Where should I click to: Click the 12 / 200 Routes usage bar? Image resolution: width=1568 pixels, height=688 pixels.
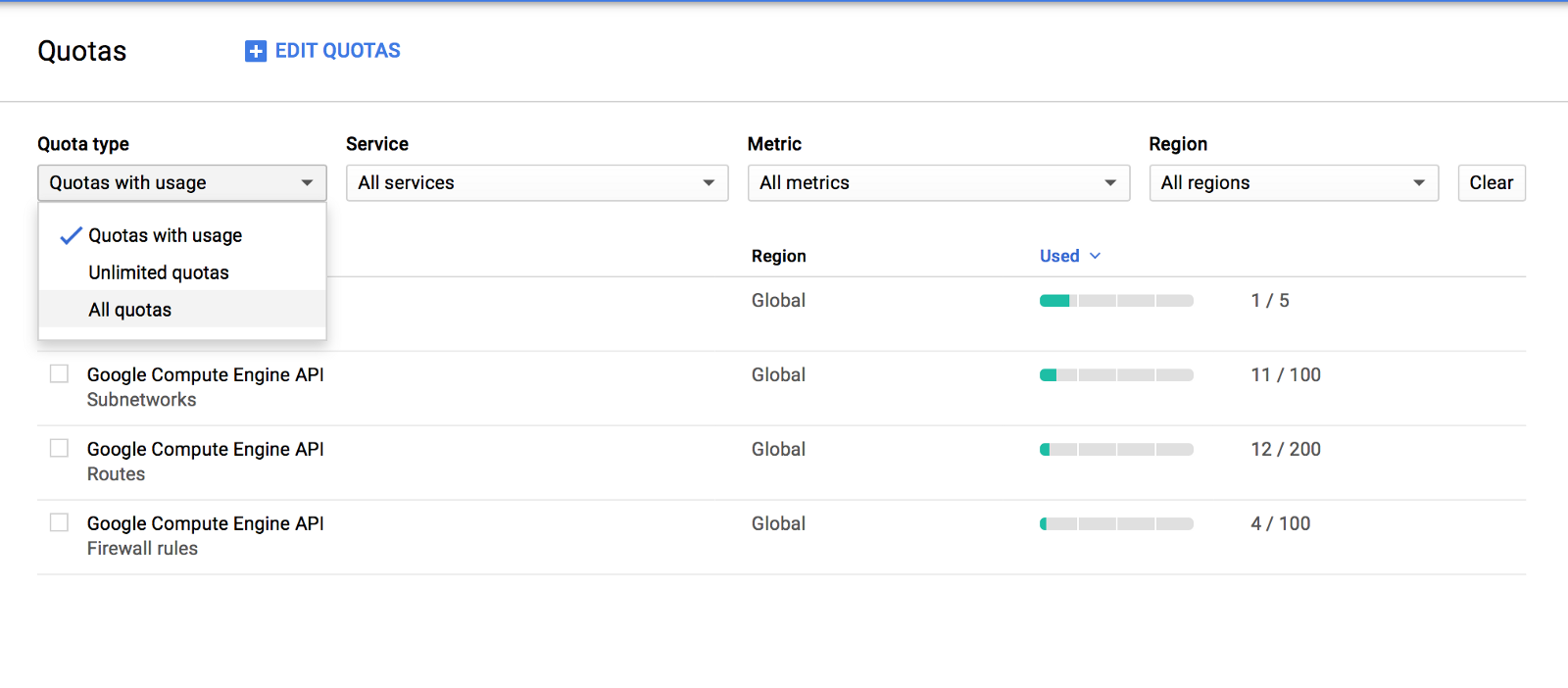click(1116, 450)
